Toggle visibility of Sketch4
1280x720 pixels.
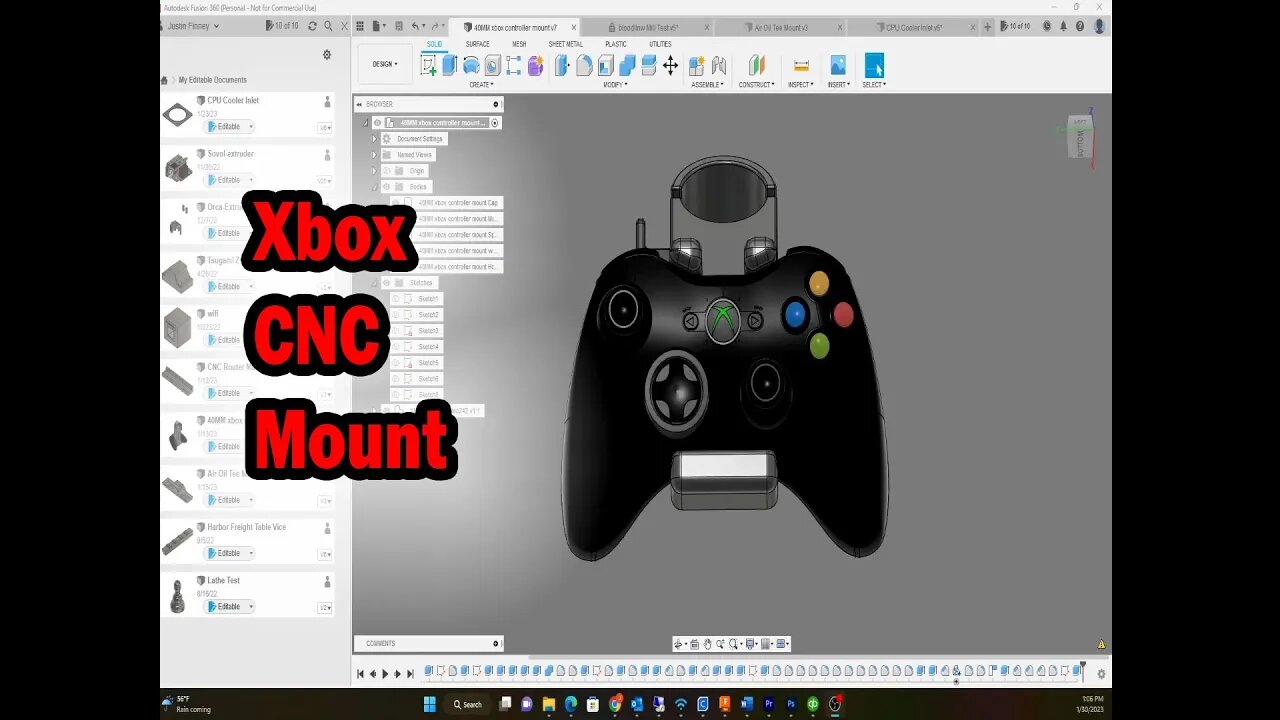click(396, 347)
